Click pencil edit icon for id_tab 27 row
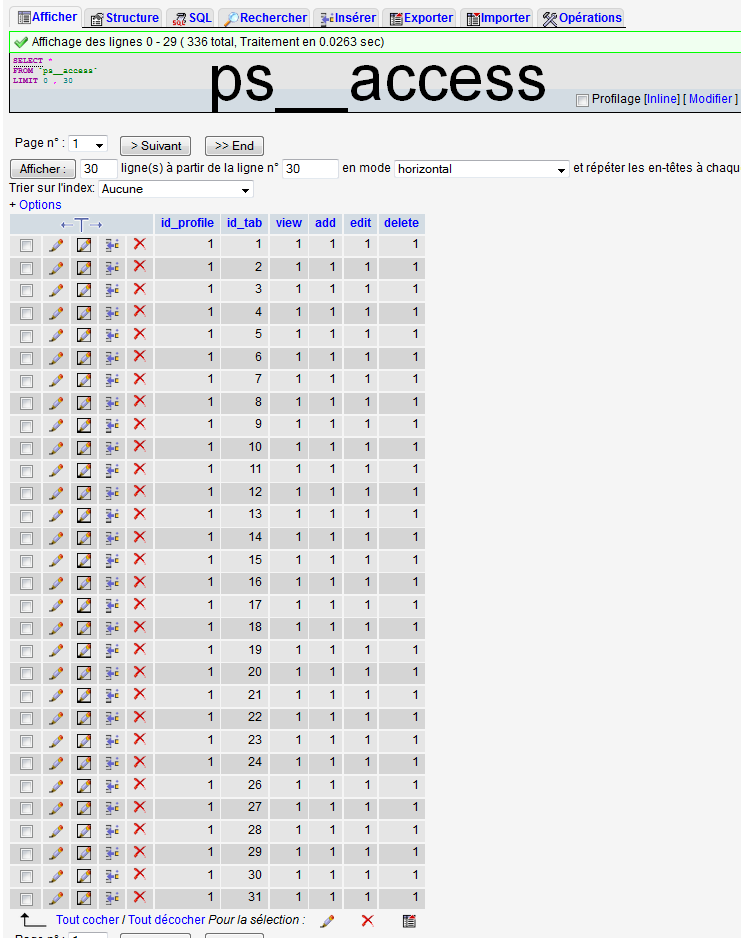Viewport: 741px width, 938px height. point(56,808)
